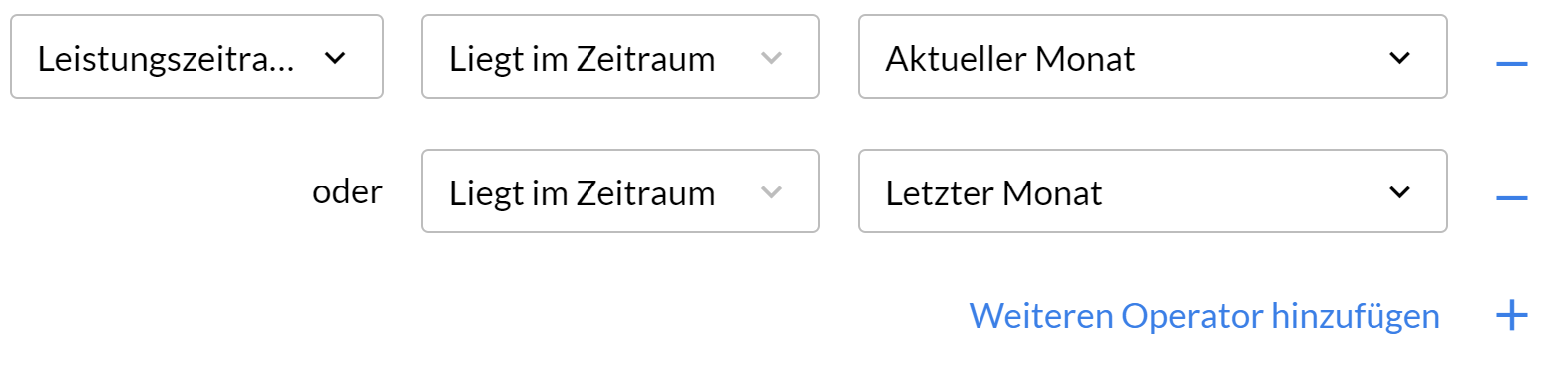Screen dimensions: 1568x372
Task: Remove the 'Aktueller Monat' filter row with minus icon
Action: click(1512, 64)
